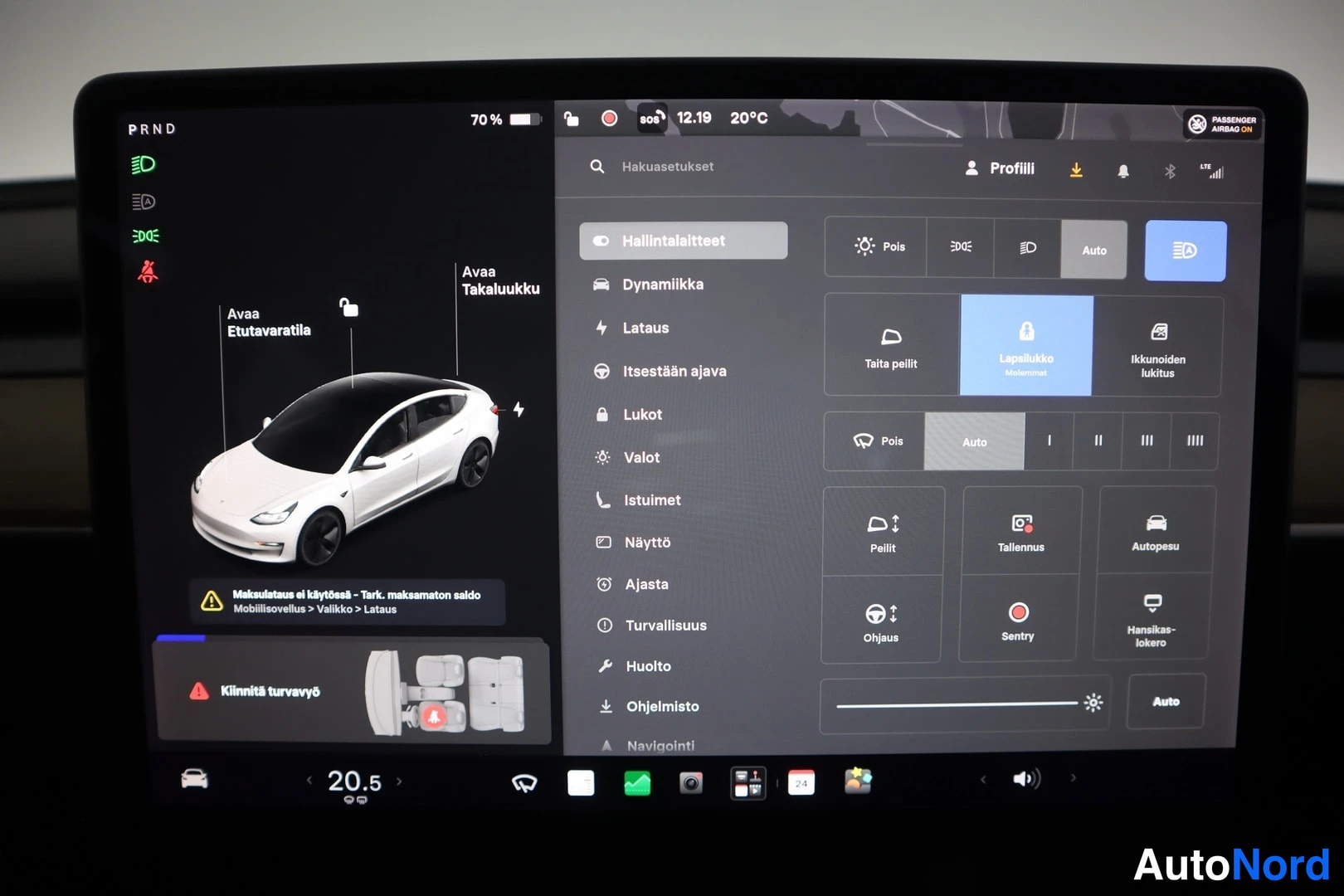Open the notifications bell icon

coord(1122,171)
